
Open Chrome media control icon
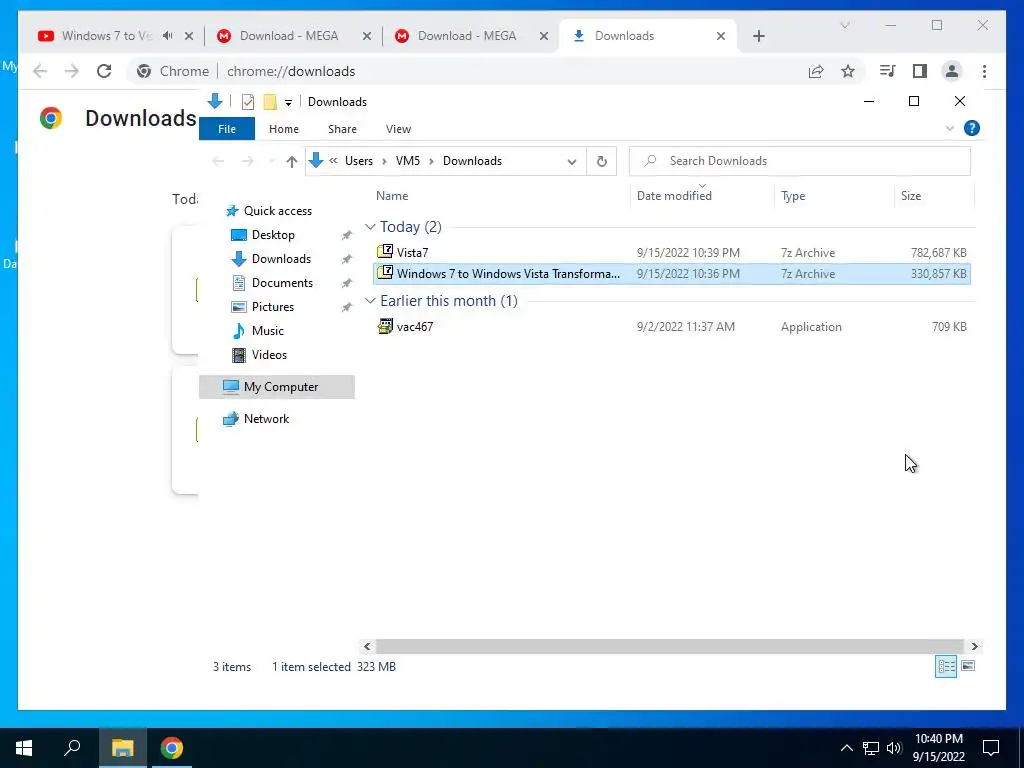click(x=887, y=71)
